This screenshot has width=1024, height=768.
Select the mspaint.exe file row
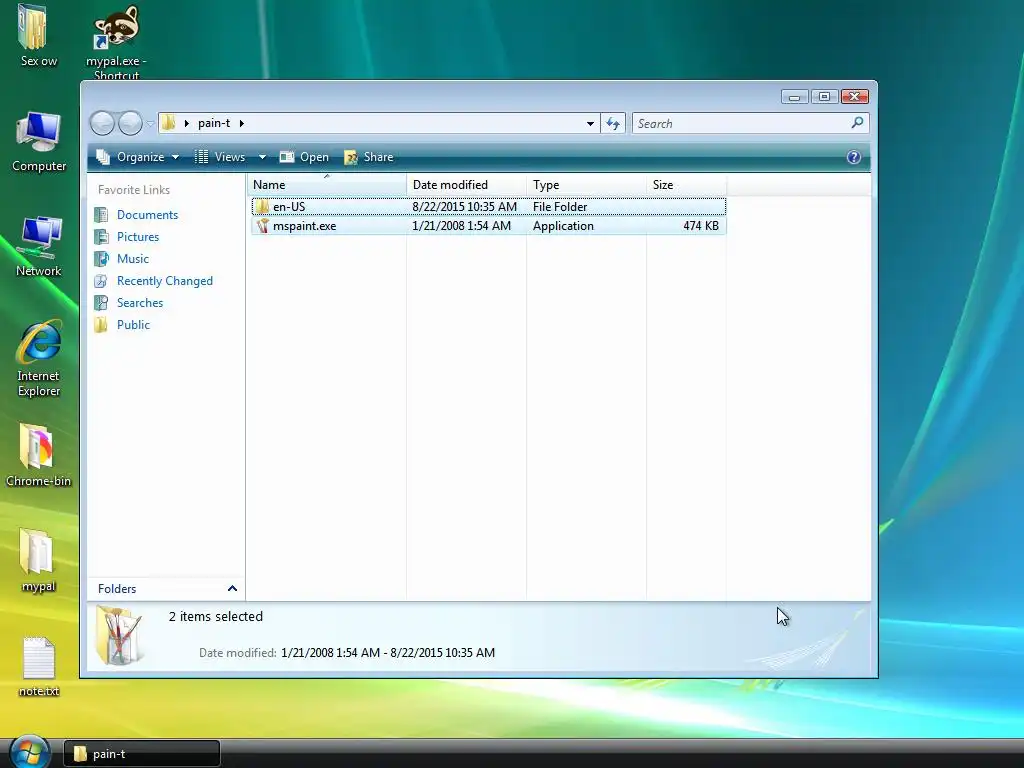[x=488, y=226]
